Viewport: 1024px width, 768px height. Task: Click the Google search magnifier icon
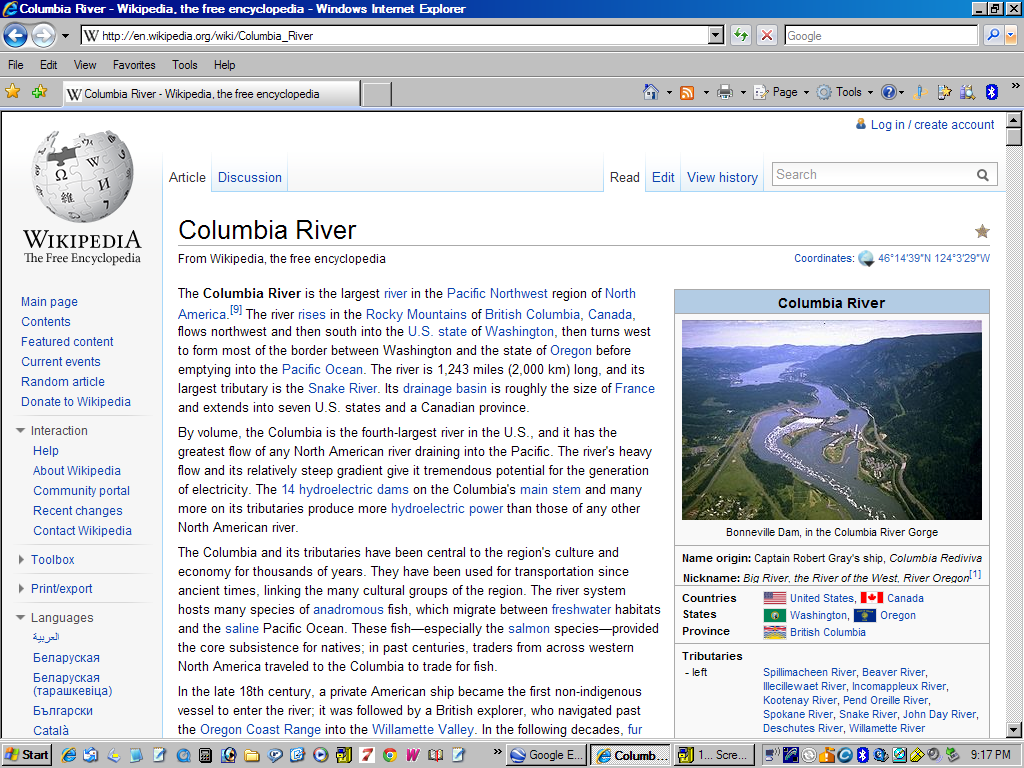click(x=993, y=35)
